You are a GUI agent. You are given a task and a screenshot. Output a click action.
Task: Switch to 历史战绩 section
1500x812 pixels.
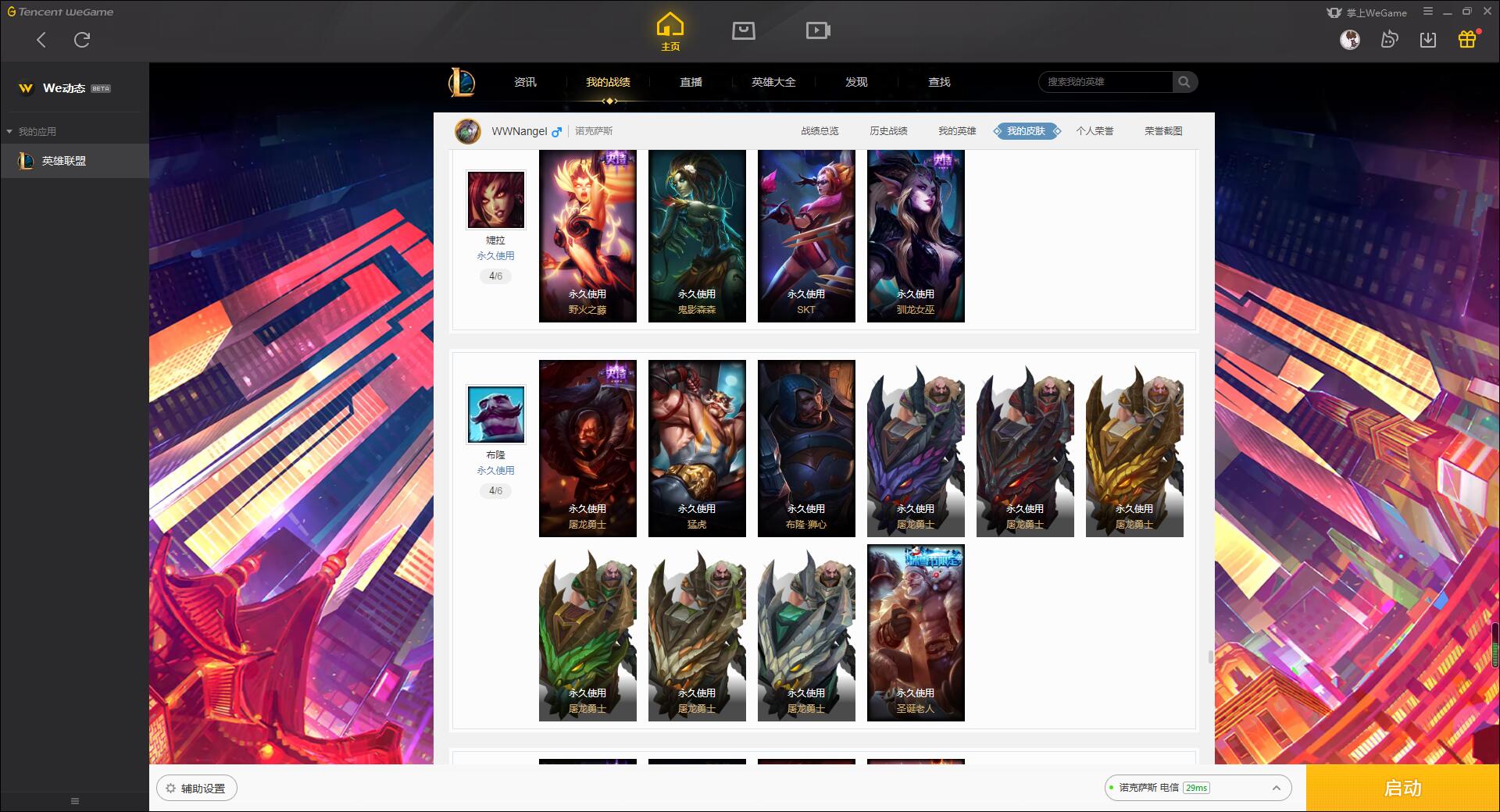click(x=888, y=131)
